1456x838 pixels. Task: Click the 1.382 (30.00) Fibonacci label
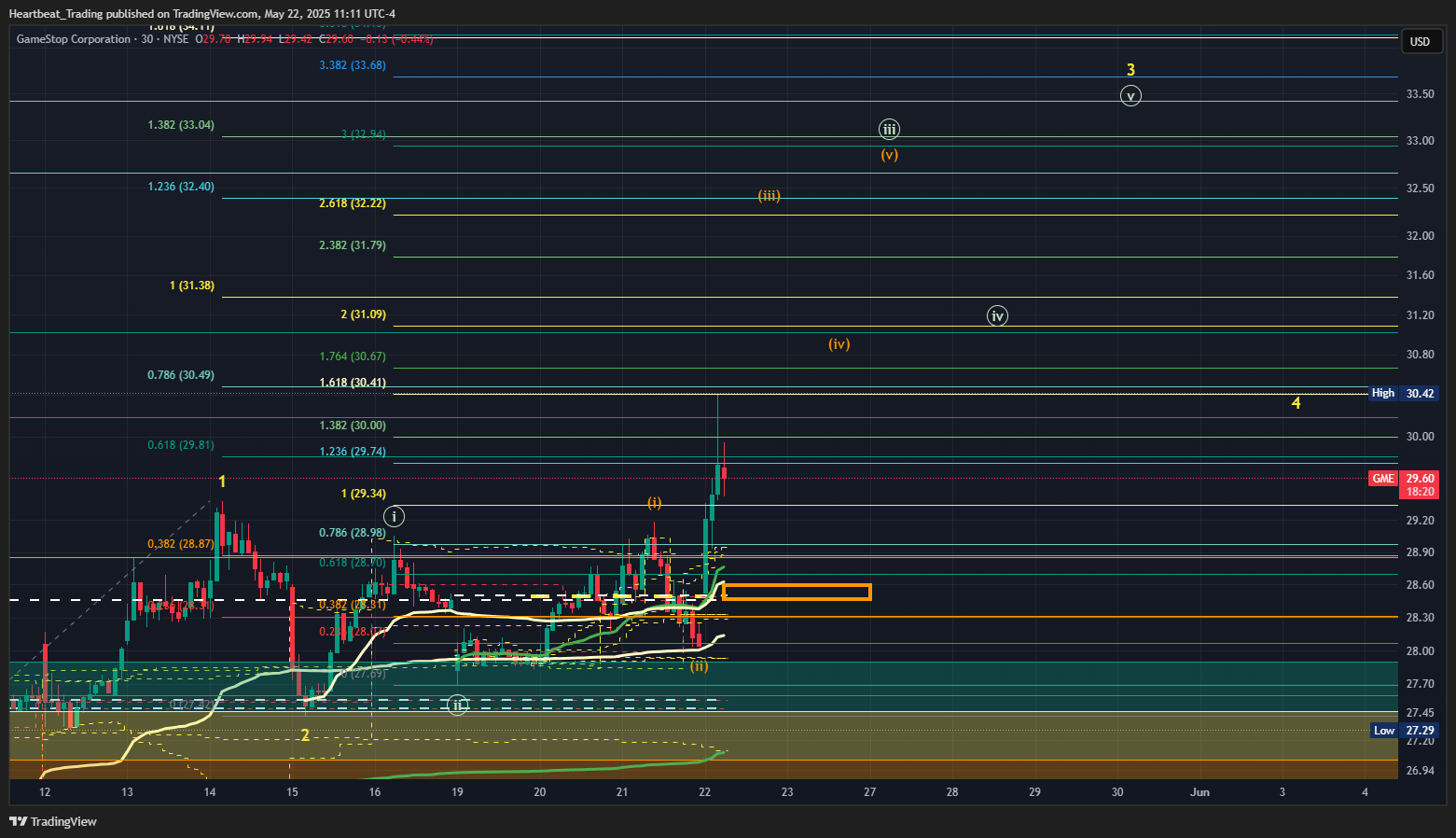coord(353,426)
